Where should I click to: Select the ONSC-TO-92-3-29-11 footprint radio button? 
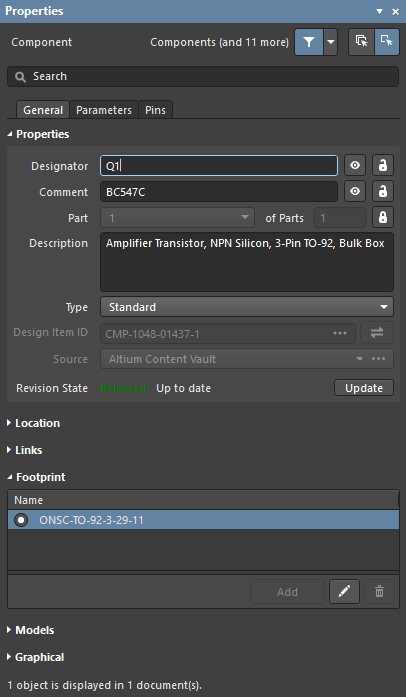[21, 520]
